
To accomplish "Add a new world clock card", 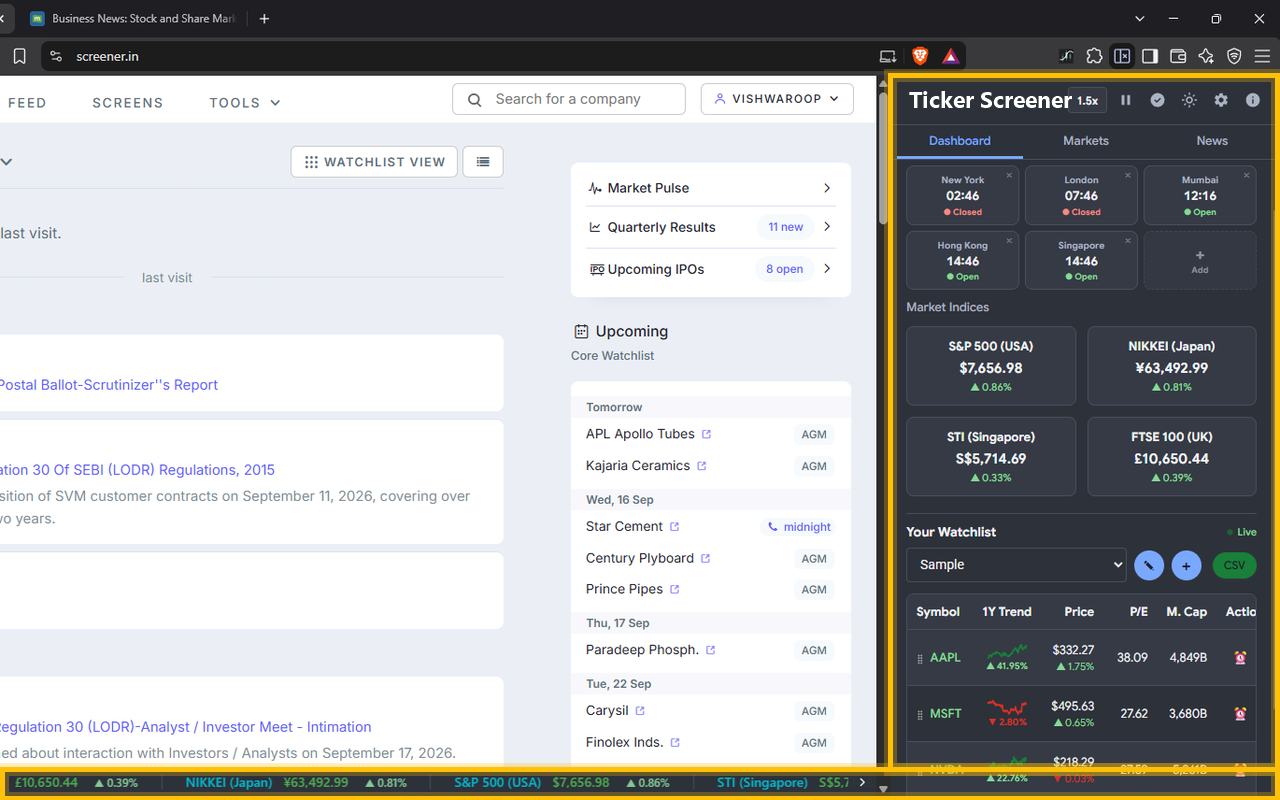I will [1200, 261].
